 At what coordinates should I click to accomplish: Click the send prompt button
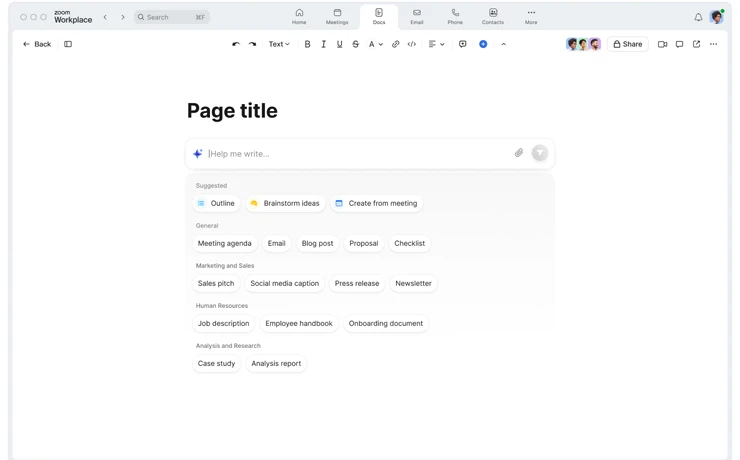pyautogui.click(x=540, y=153)
